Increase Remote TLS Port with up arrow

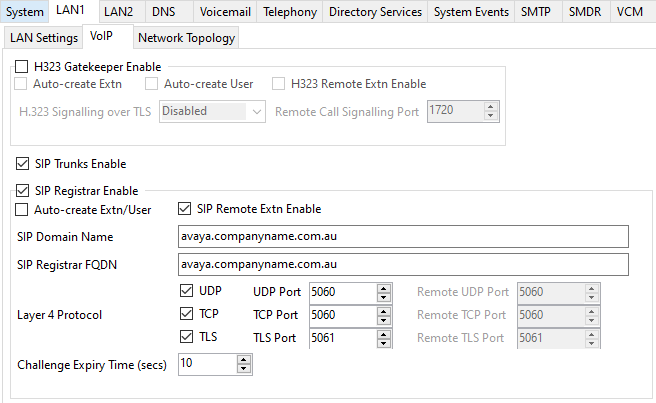(592, 334)
